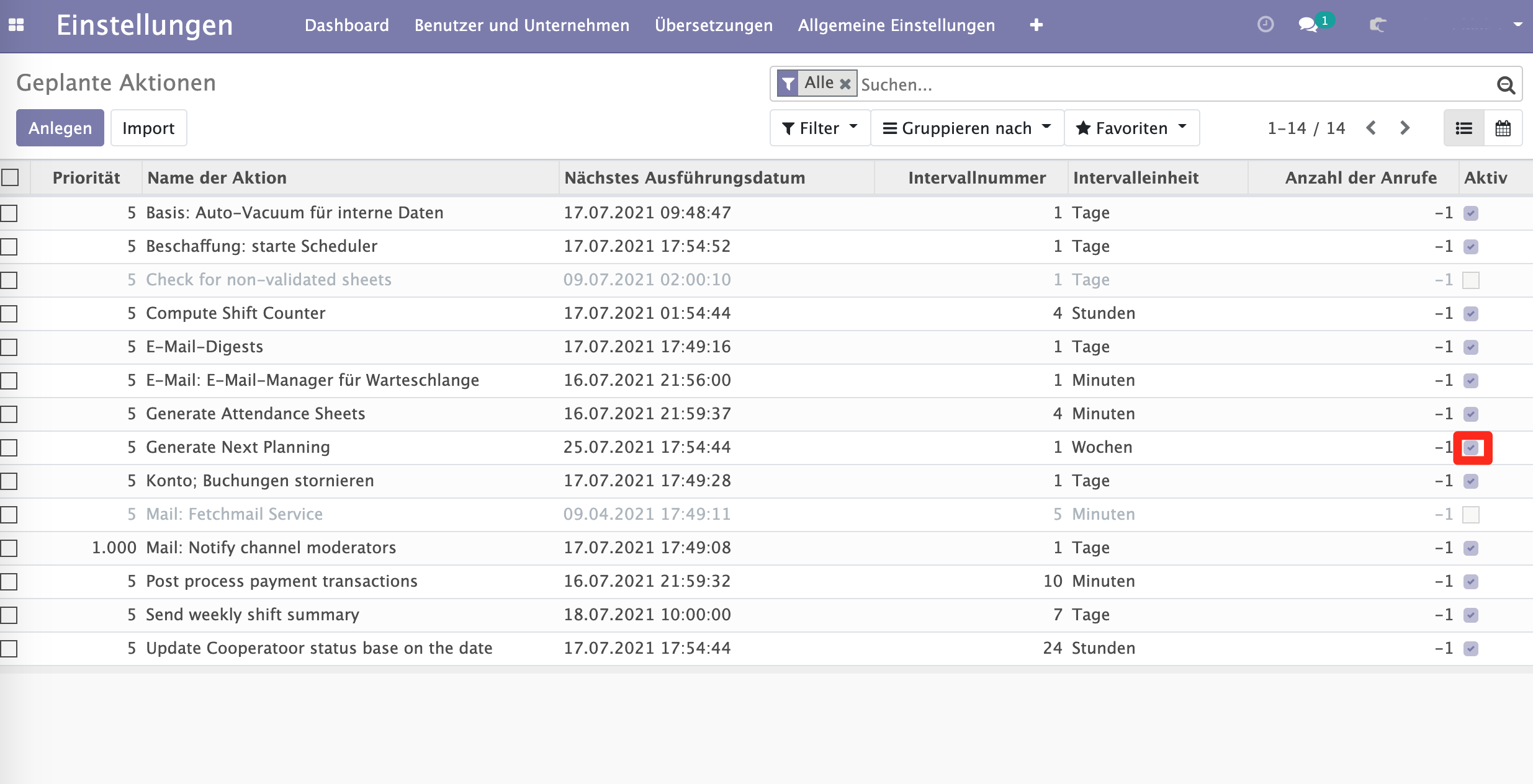Screen dimensions: 1533x784
Task: Open E-Mail: E-Mail-Manager für Warteschlange record
Action: tap(313, 380)
